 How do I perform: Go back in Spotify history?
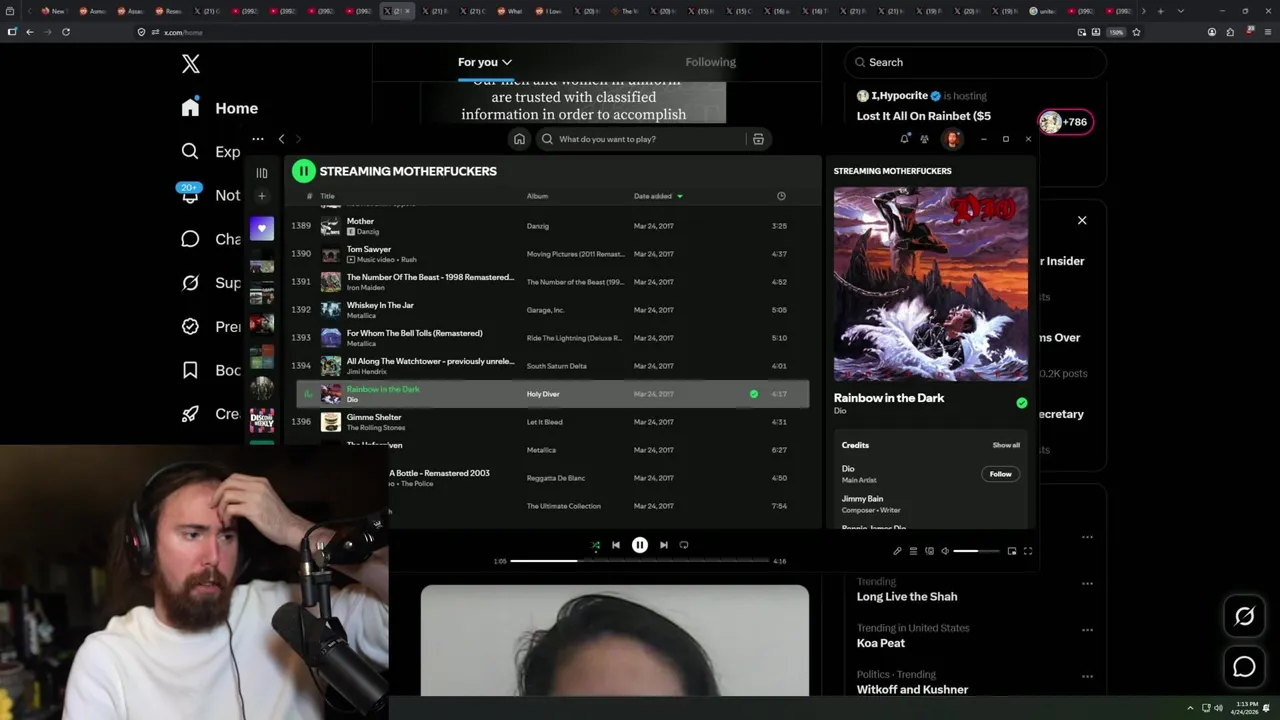click(x=281, y=139)
